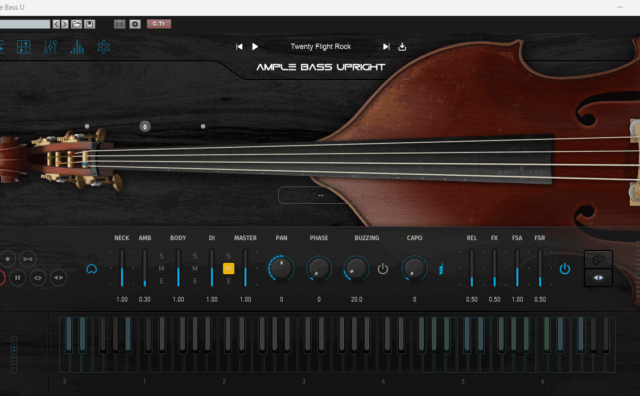
Task: Open the AMB channel E editor
Action: [162, 281]
